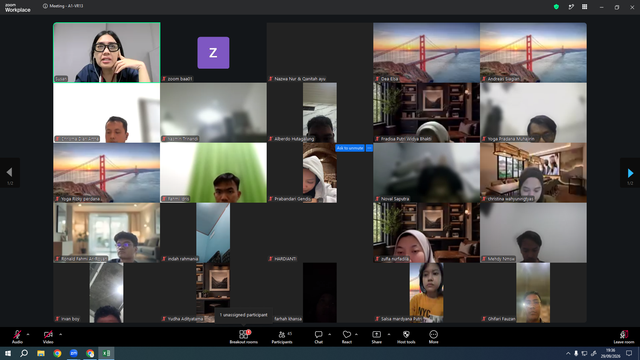Click the HARDIANTI name label

(x=285, y=259)
